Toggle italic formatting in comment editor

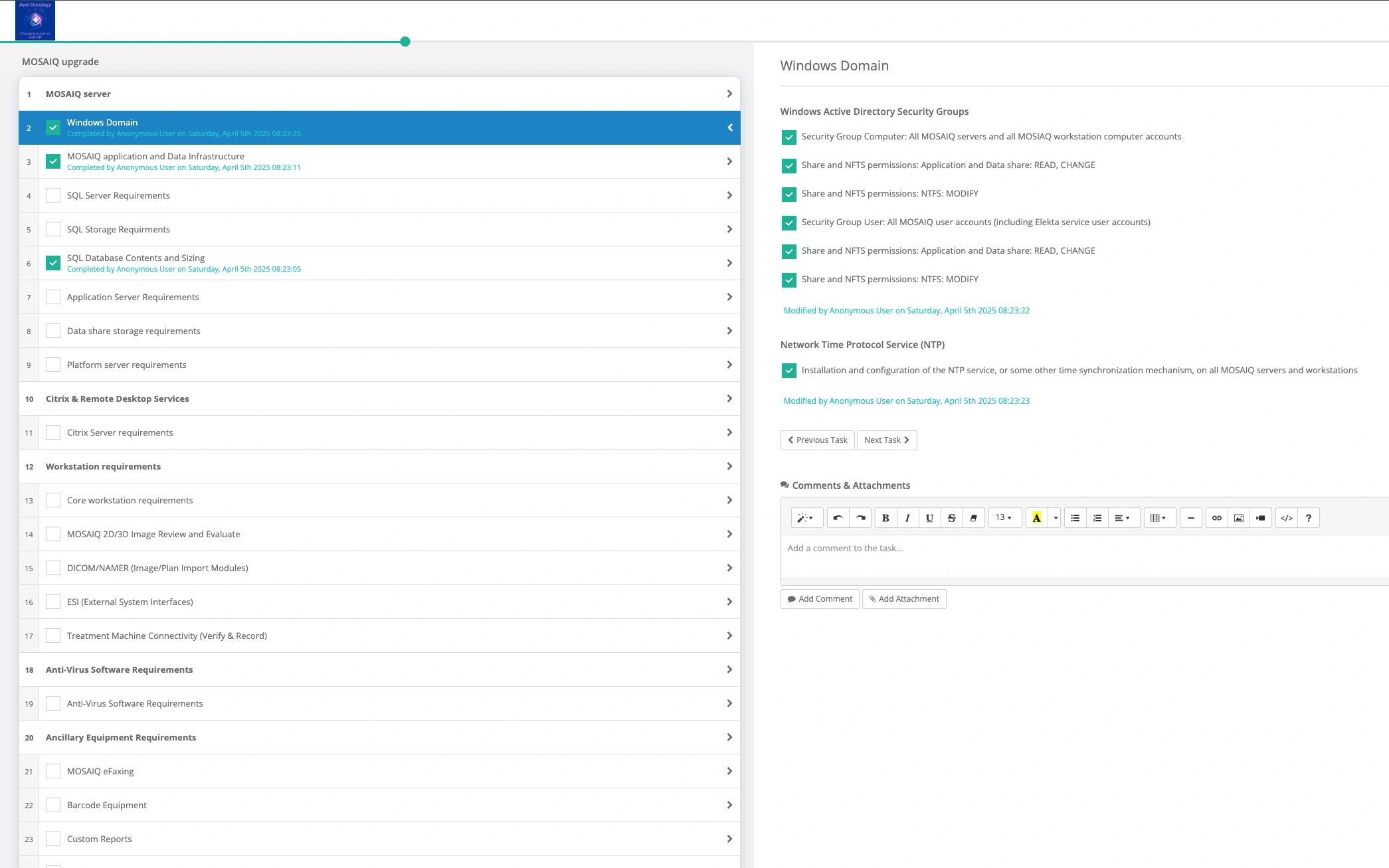point(907,518)
